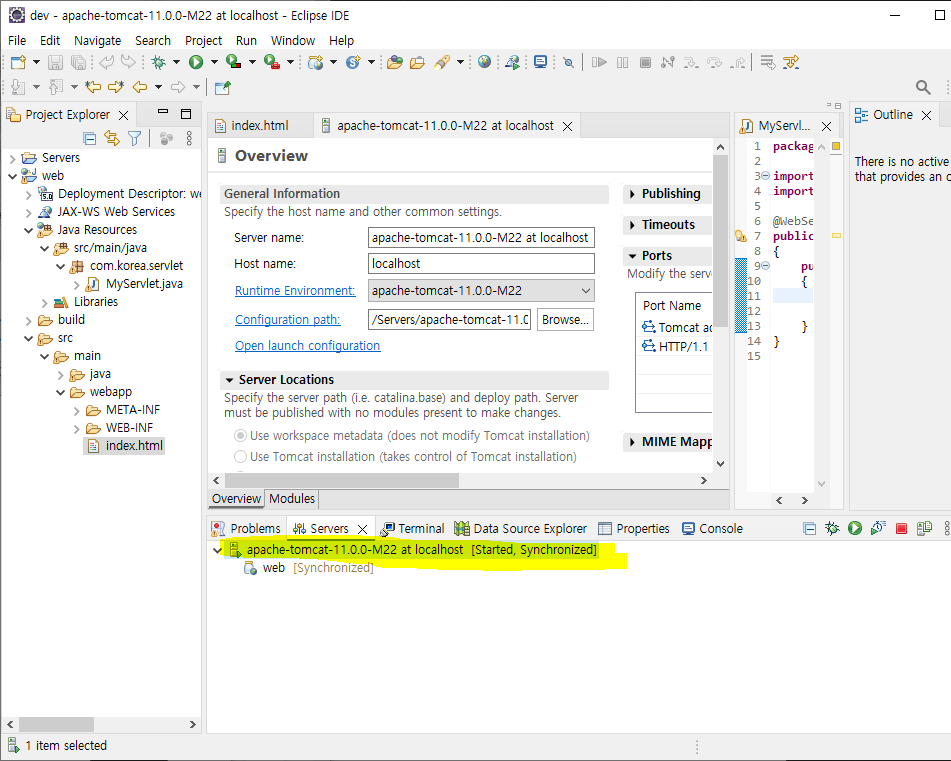
Task: Close the apache-tomcat editor tab
Action: tap(567, 126)
